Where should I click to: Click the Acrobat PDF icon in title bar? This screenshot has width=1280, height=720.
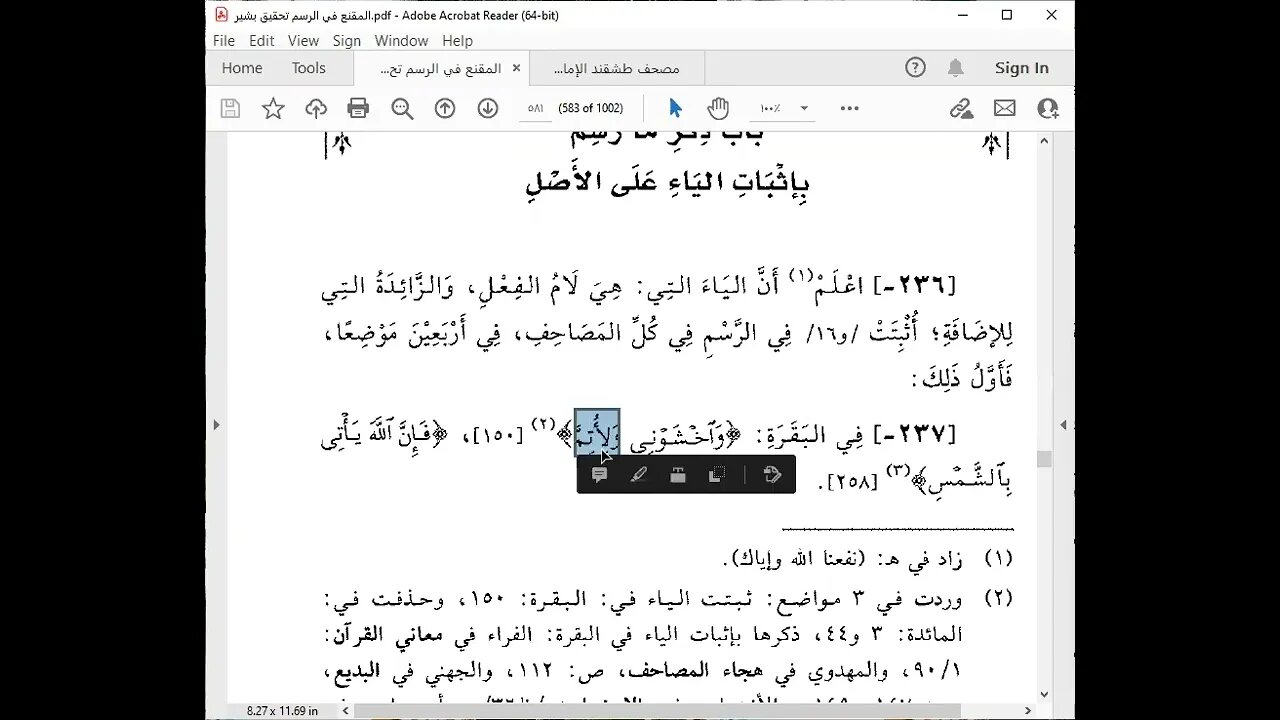point(221,15)
